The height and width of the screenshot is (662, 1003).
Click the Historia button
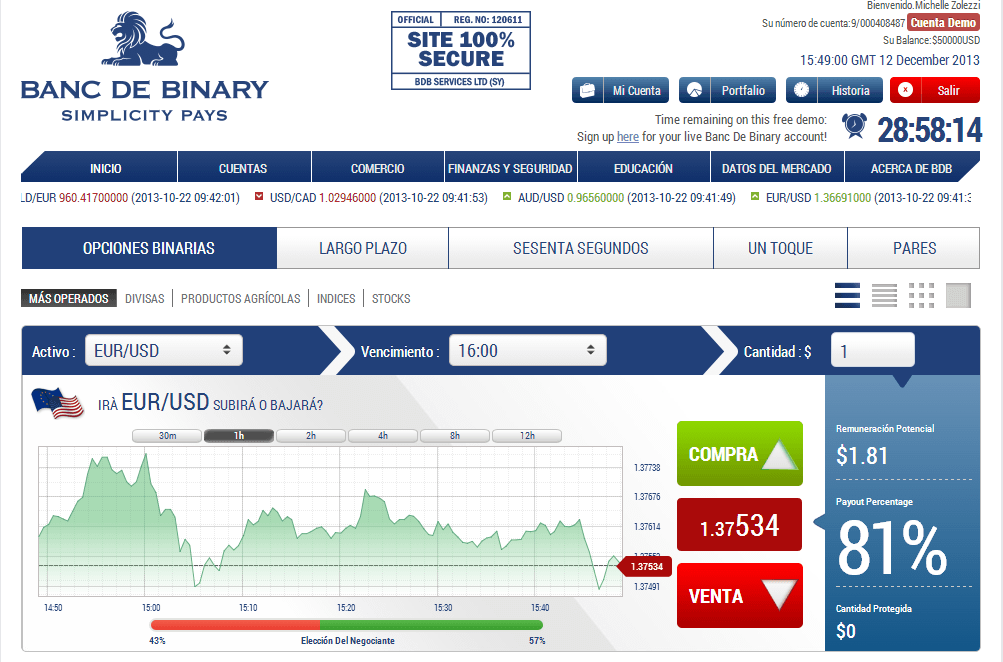834,90
